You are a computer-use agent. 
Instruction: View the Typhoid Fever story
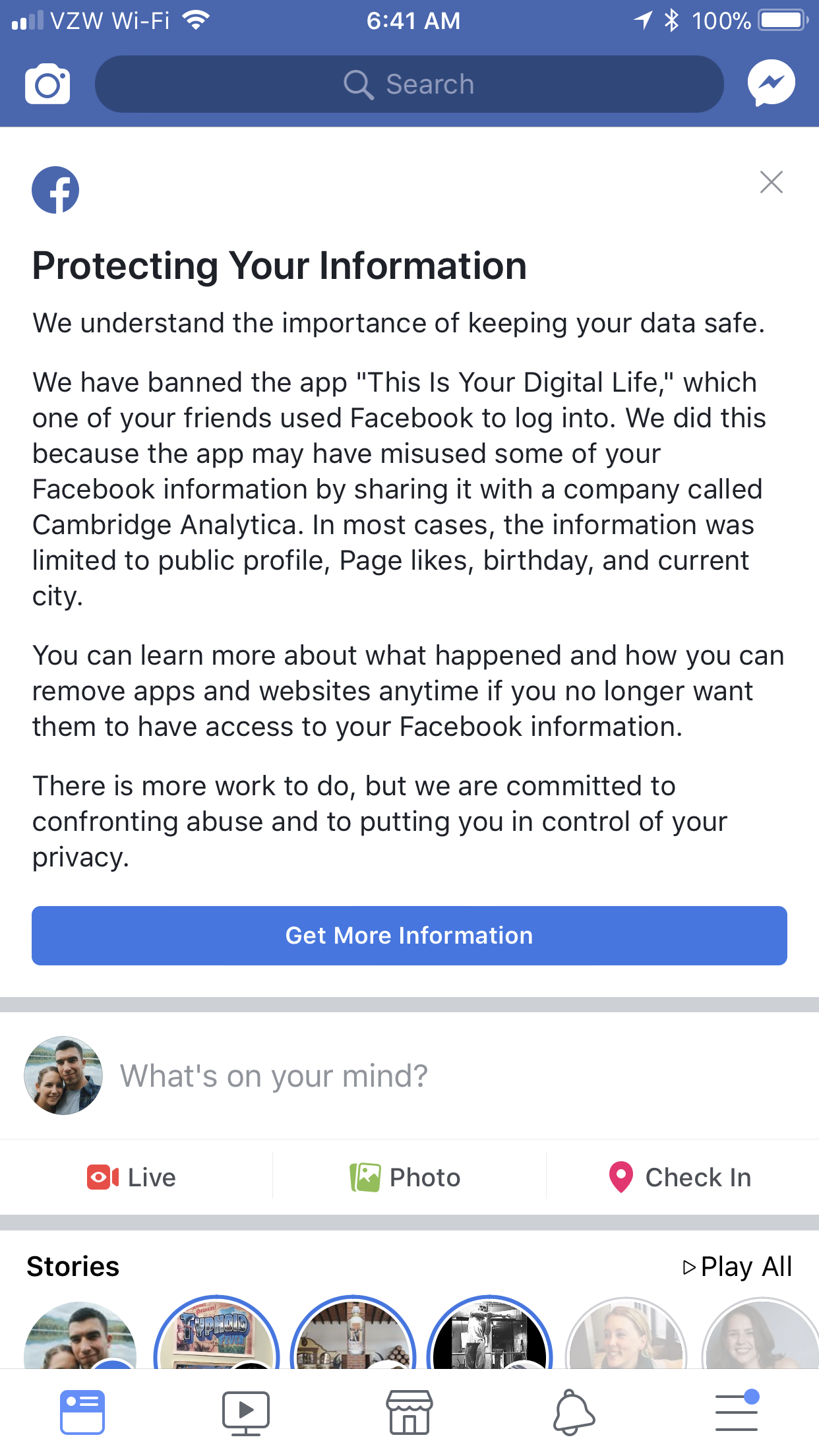coord(216,1333)
